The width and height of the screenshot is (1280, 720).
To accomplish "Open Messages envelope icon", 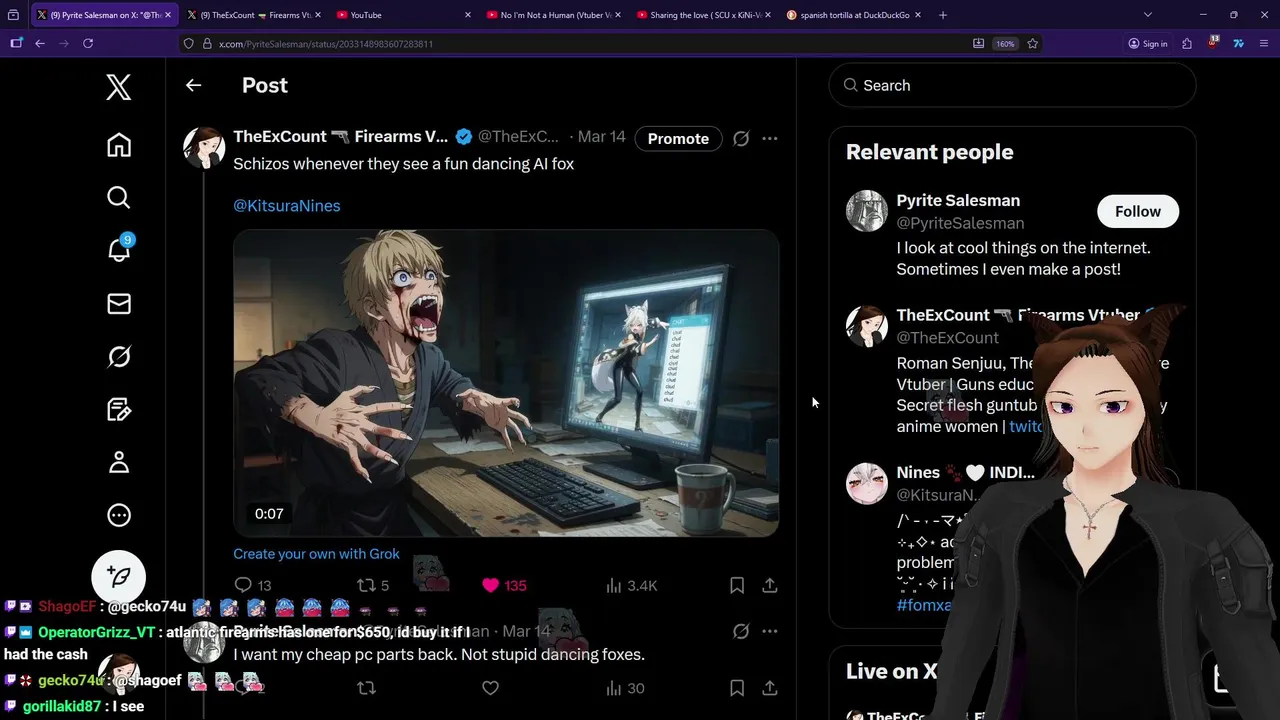I will (119, 304).
